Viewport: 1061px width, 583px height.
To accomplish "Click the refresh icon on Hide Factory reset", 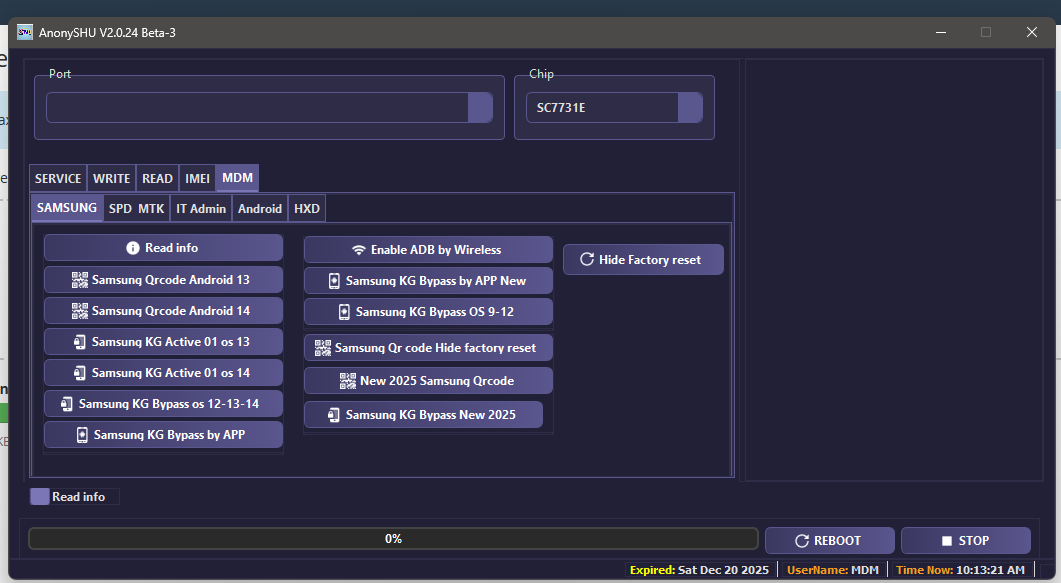I will tap(587, 260).
